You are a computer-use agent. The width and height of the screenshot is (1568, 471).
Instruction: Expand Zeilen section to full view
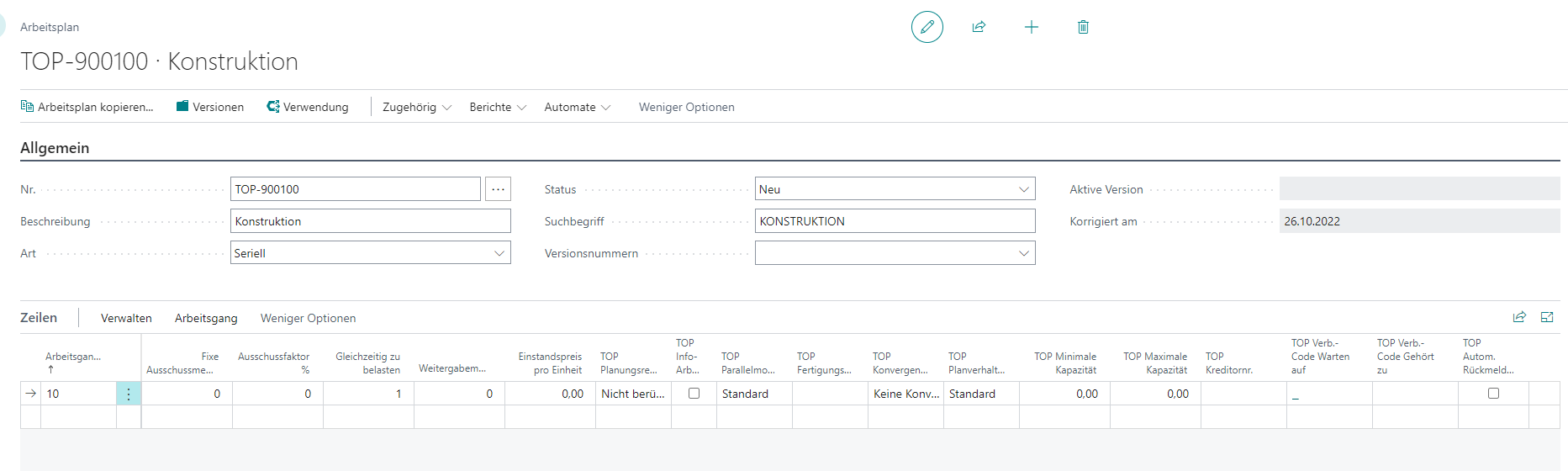1547,317
